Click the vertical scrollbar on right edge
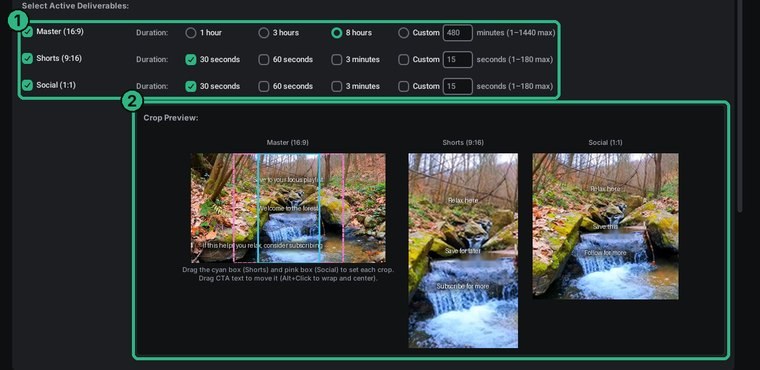 coord(739,107)
